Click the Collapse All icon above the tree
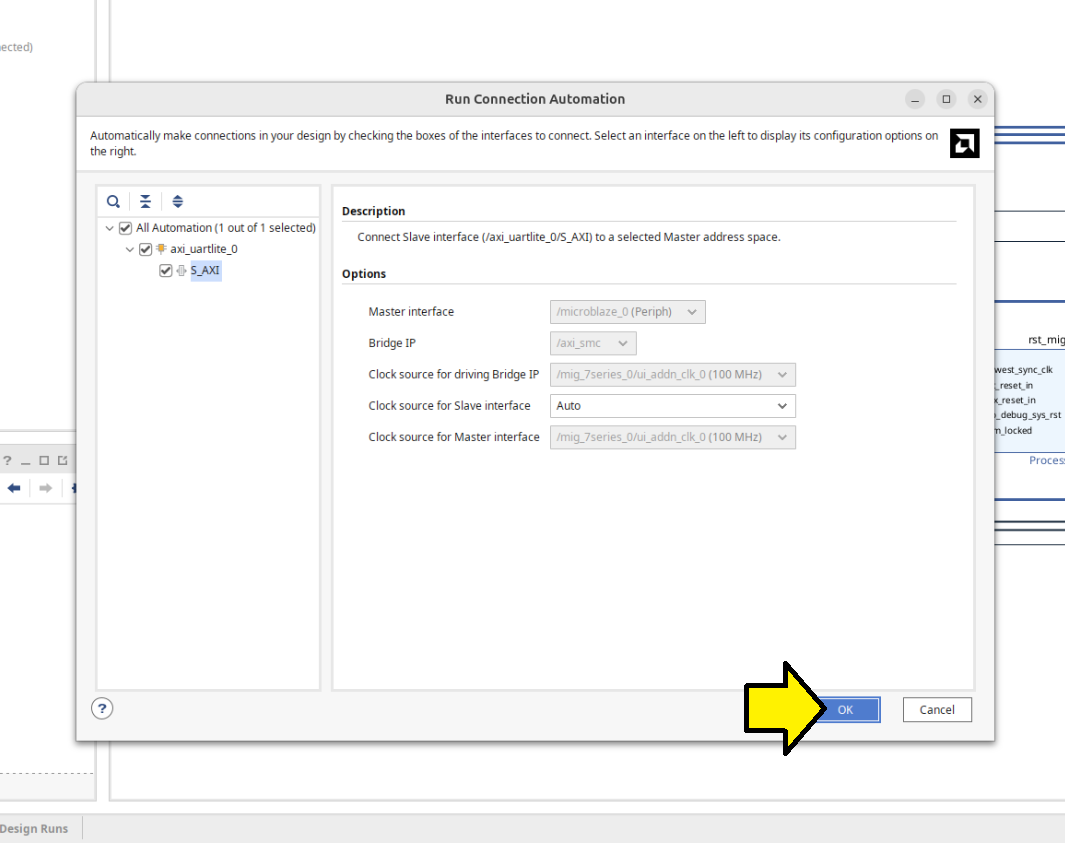This screenshot has width=1065, height=858. pos(146,201)
